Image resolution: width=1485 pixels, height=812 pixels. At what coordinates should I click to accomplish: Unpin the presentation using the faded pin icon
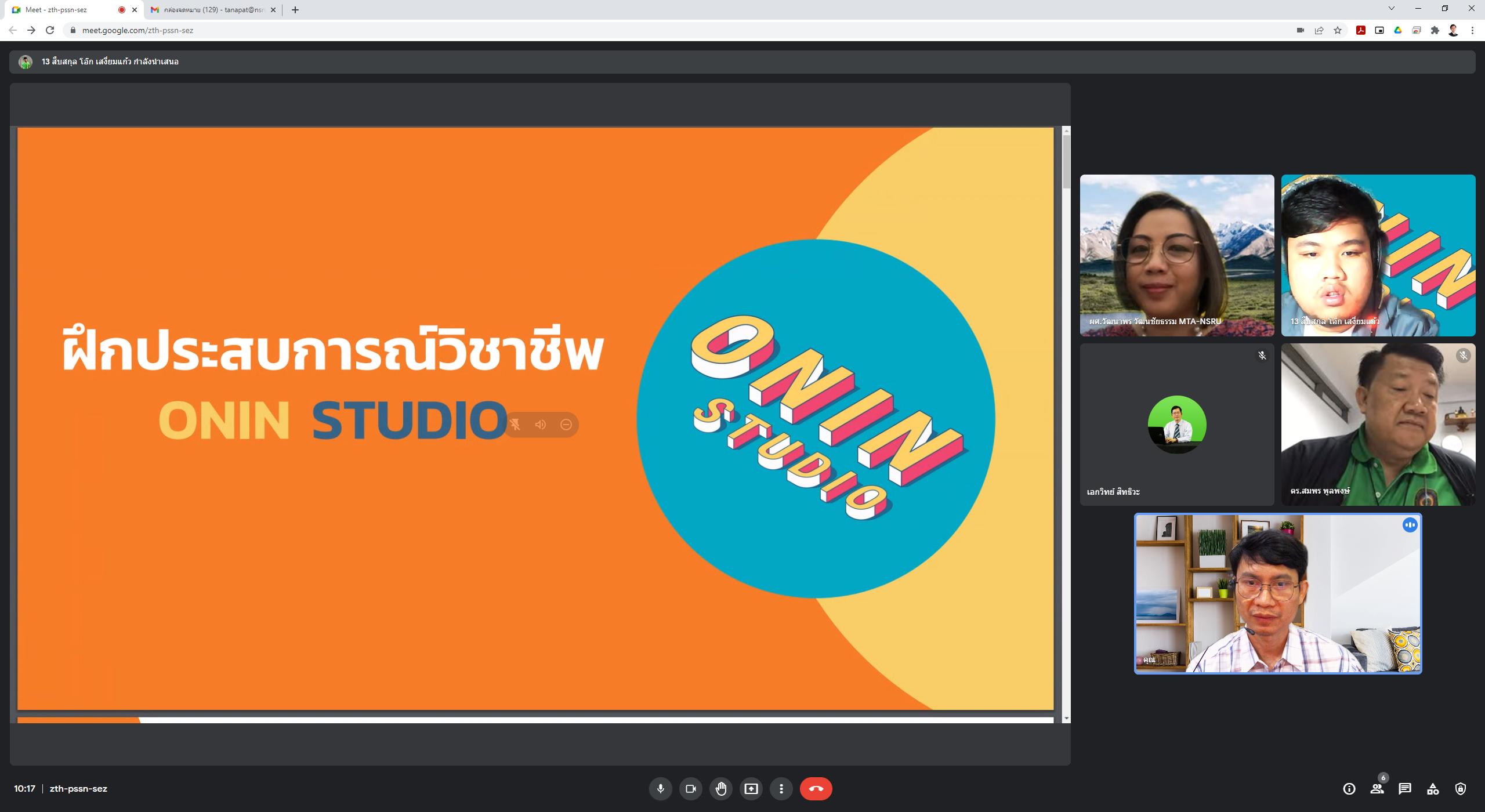pyautogui.click(x=515, y=425)
